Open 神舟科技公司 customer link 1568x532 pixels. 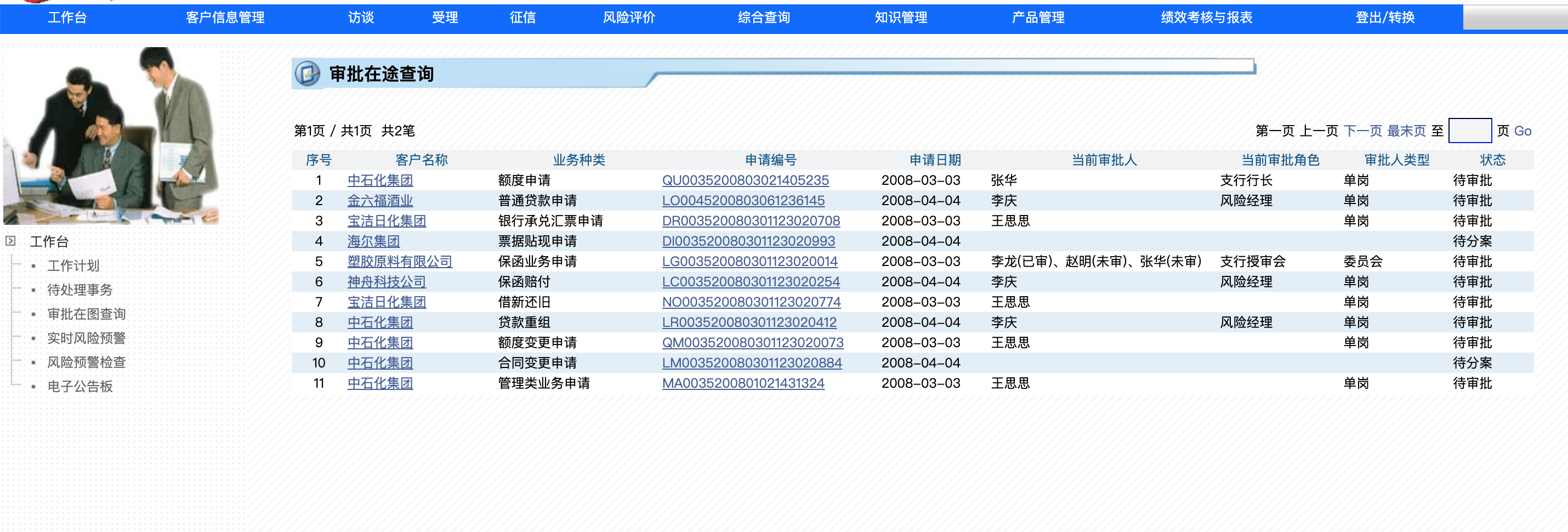pyautogui.click(x=387, y=282)
